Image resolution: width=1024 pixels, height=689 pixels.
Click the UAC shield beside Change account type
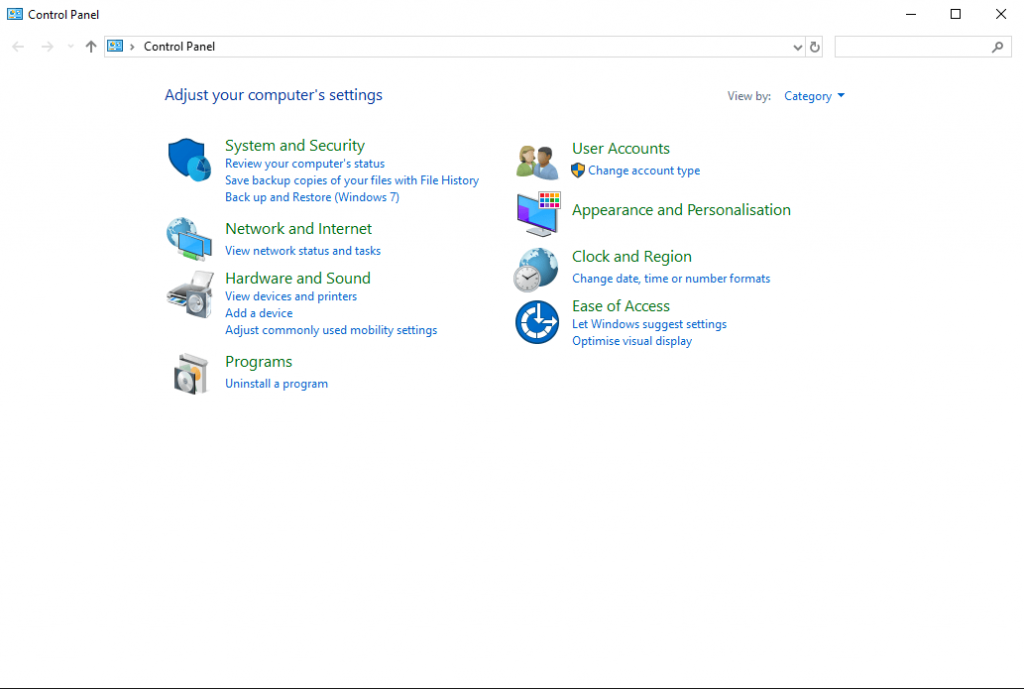click(x=578, y=170)
